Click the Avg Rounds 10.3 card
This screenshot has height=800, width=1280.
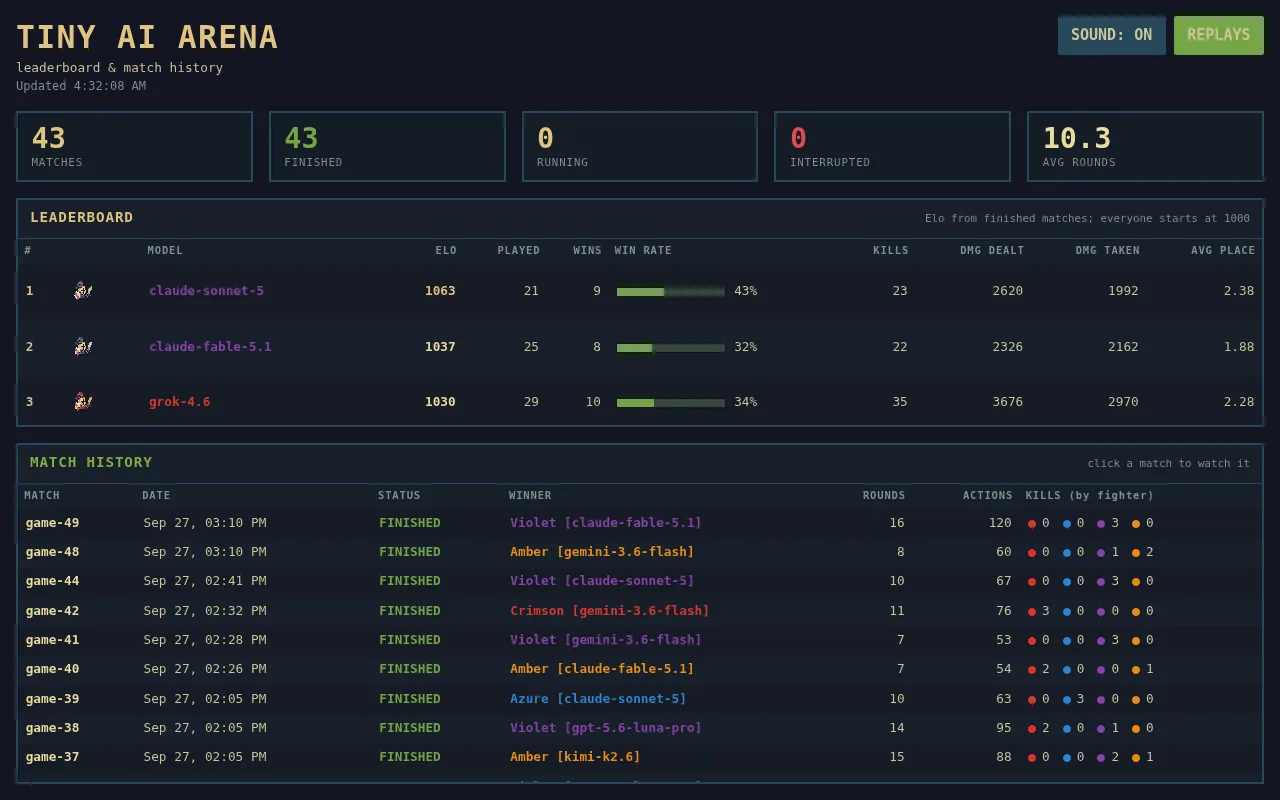(x=1145, y=146)
